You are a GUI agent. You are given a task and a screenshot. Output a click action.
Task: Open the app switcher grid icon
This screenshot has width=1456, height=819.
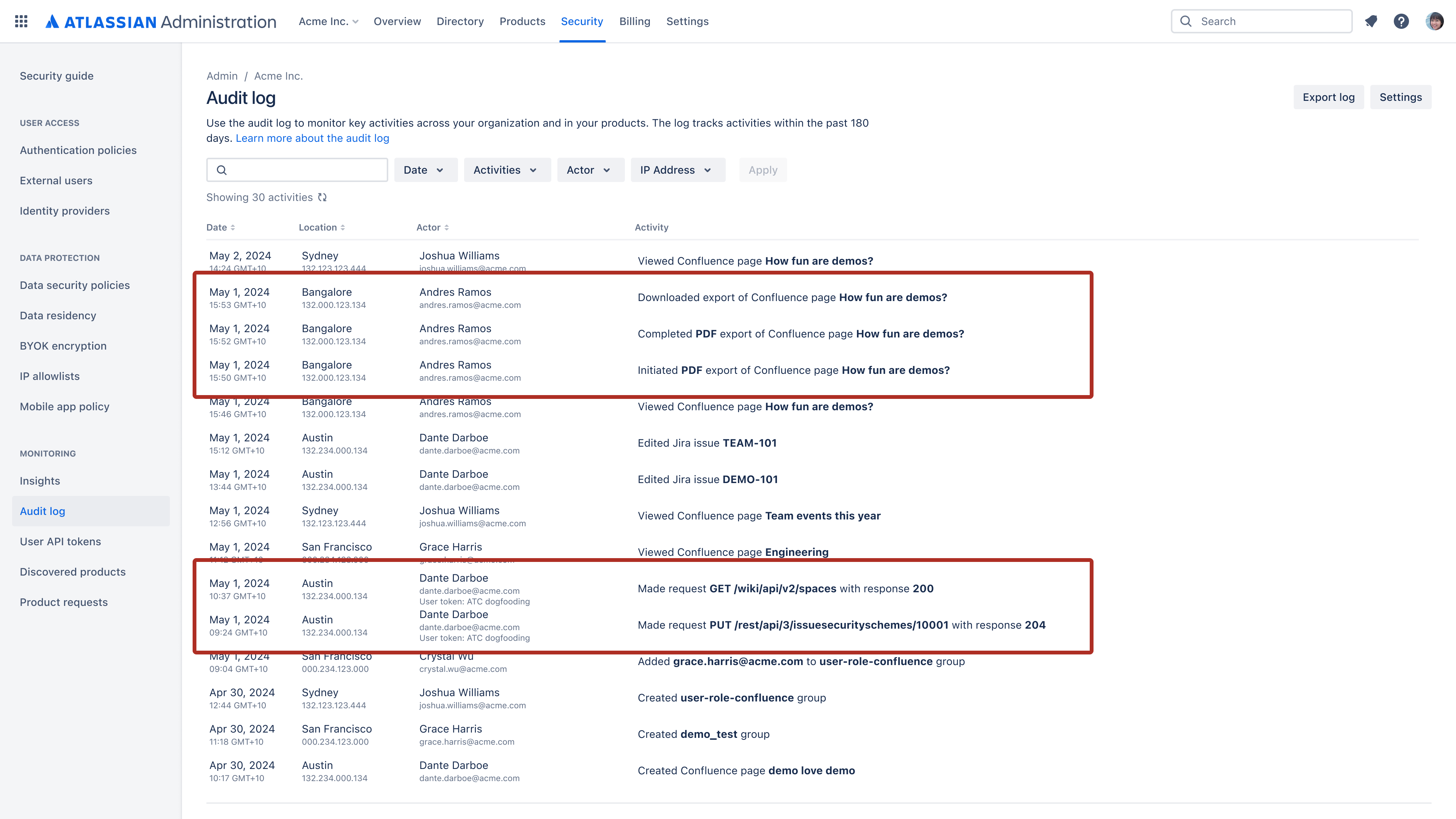pos(21,22)
